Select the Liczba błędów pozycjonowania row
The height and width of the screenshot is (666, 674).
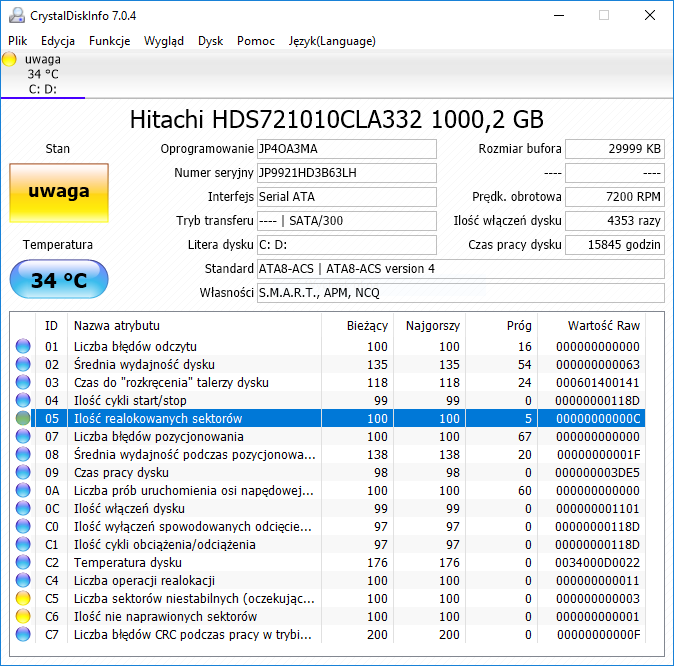[x=328, y=436]
